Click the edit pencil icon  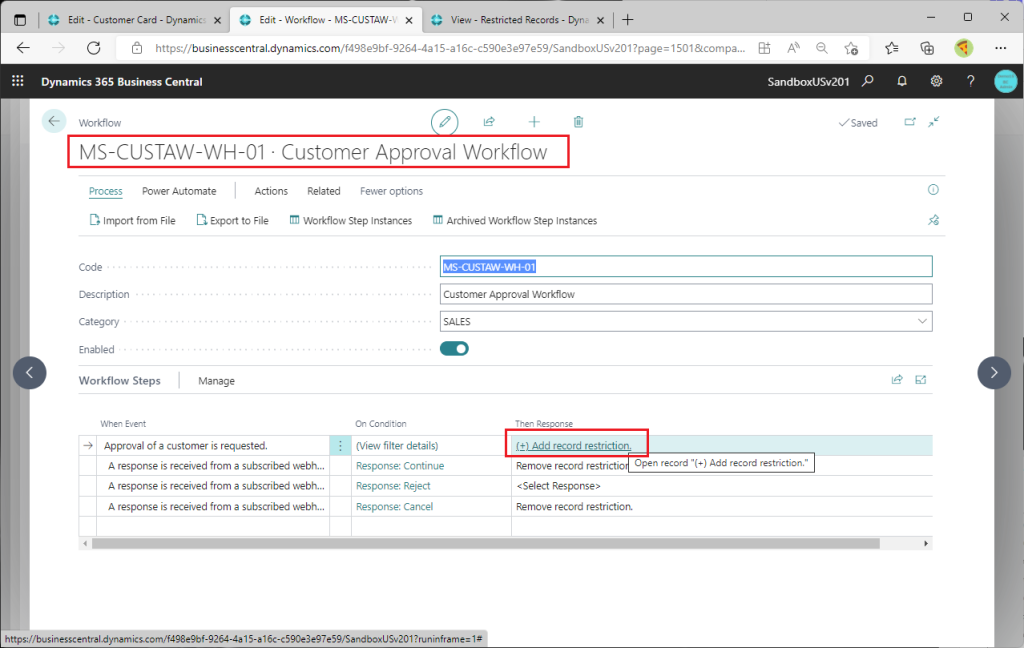[445, 122]
